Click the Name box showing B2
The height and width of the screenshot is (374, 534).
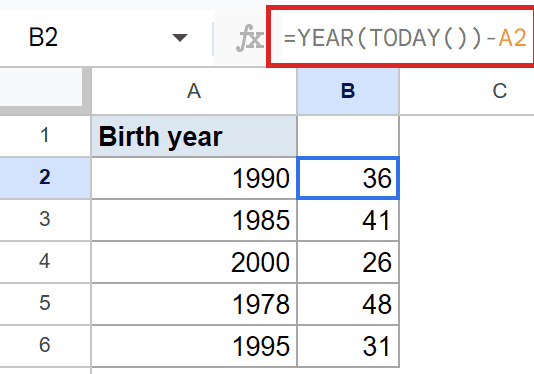point(107,37)
